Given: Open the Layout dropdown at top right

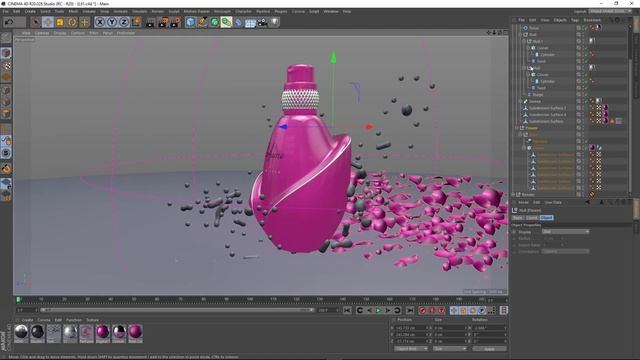Looking at the screenshot, I should point(609,11).
